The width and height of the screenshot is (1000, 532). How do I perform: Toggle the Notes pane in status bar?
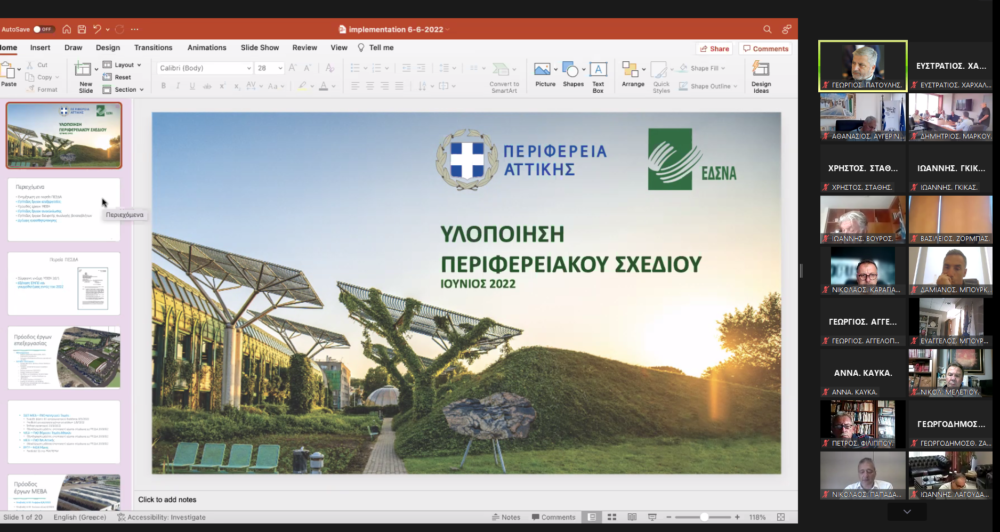[x=507, y=517]
